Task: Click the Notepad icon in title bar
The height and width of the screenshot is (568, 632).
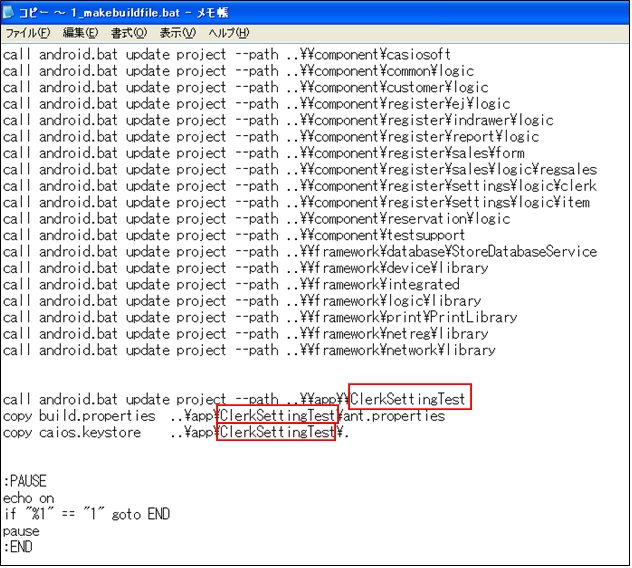Action: click(11, 11)
